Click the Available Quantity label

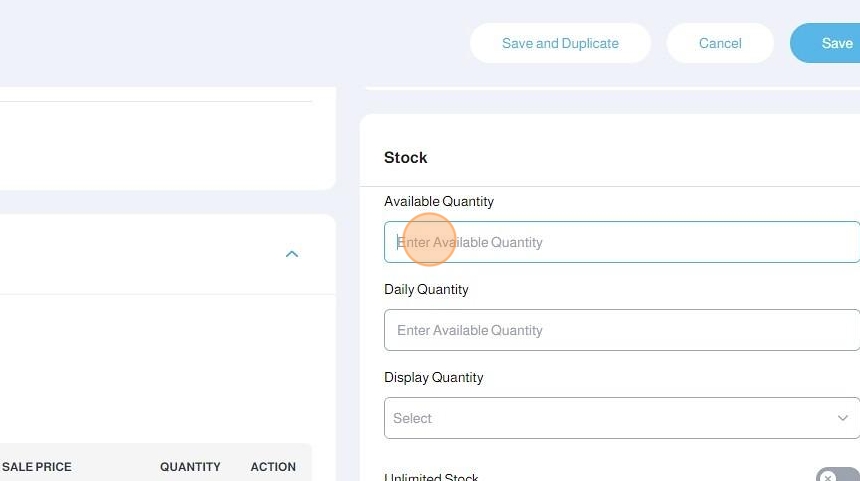(439, 201)
